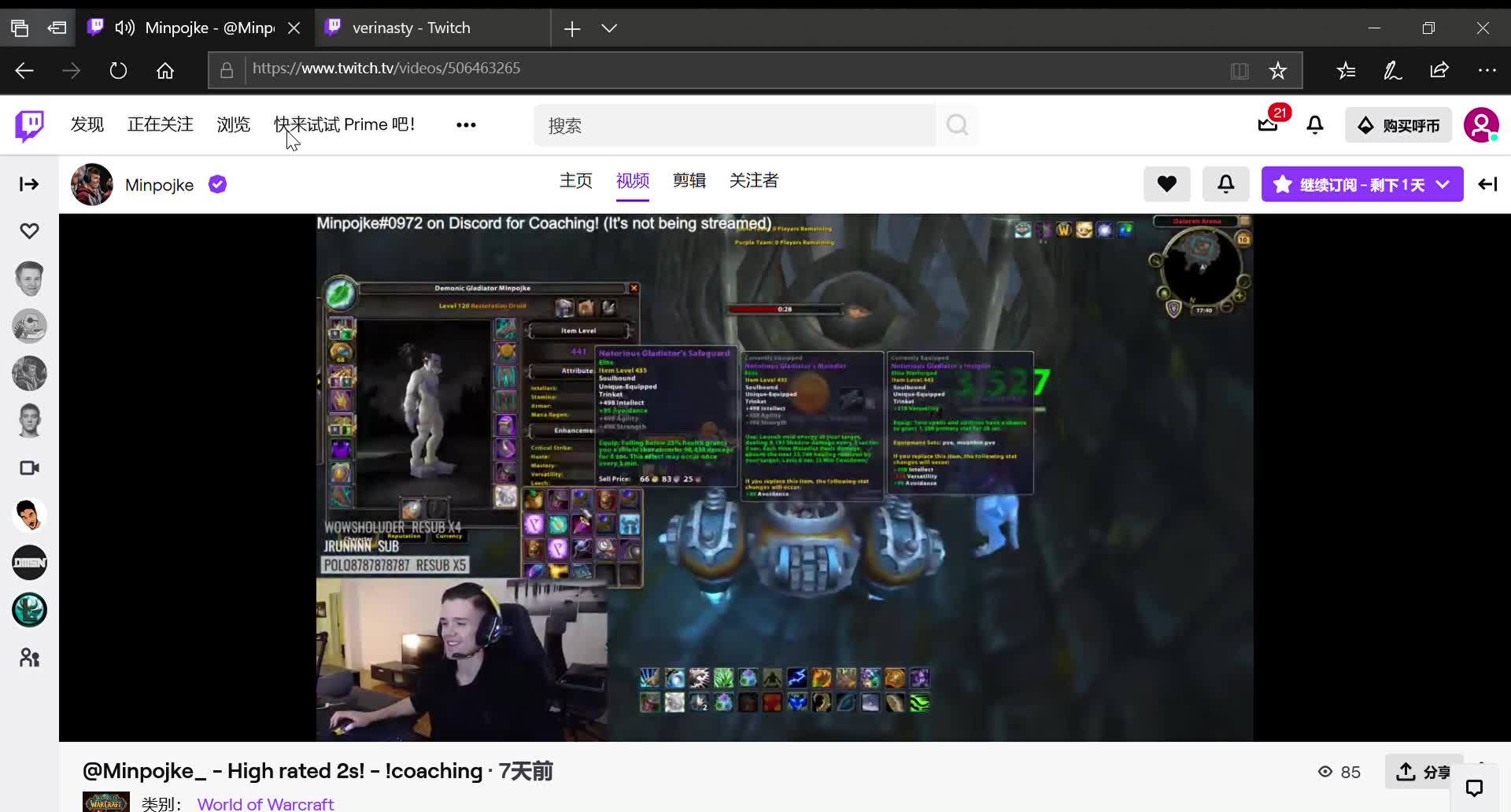Open cartoon face channel avatar in sidebar

pos(29,515)
